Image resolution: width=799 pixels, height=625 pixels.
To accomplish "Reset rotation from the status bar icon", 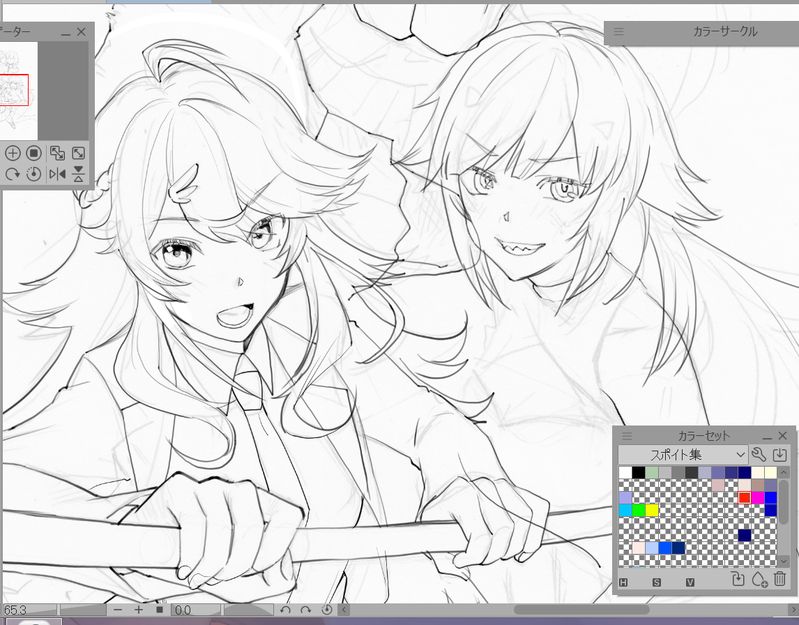I will tap(327, 610).
